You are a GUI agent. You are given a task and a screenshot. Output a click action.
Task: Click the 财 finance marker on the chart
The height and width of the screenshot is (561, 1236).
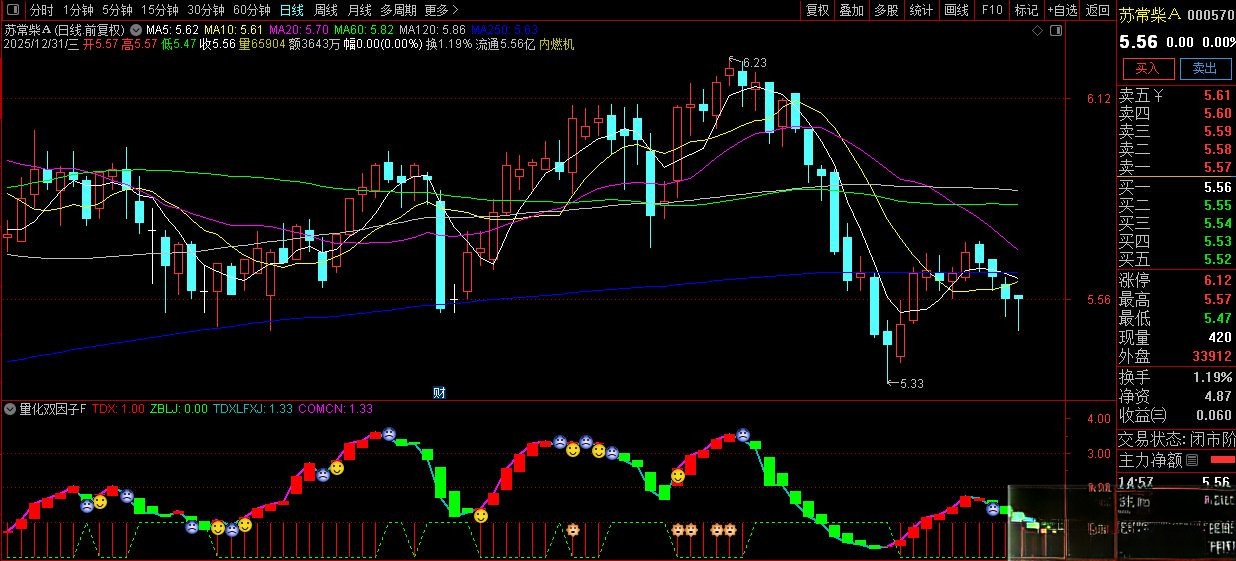pos(438,392)
